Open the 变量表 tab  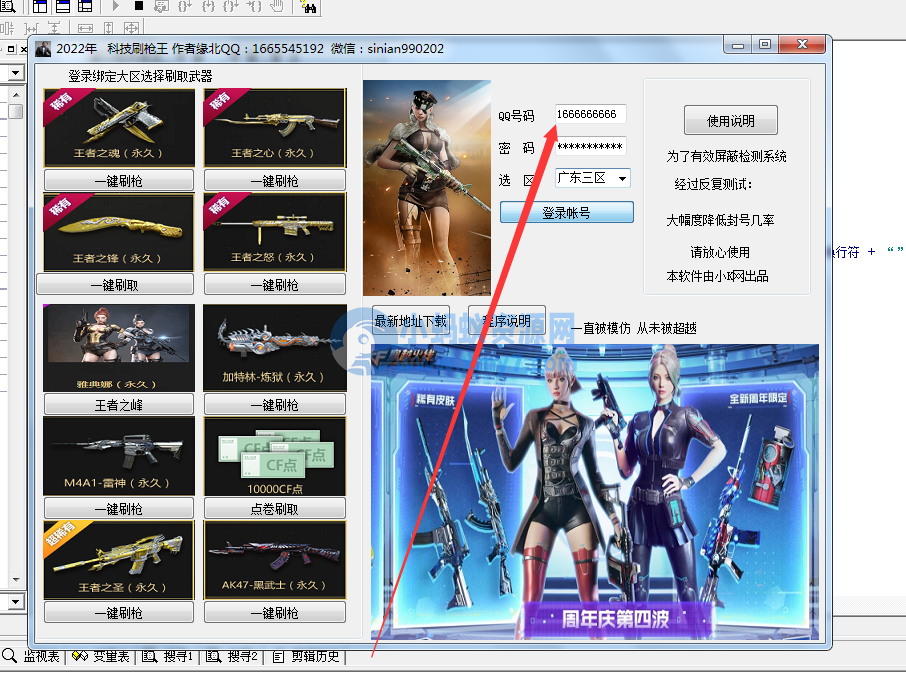(102, 657)
